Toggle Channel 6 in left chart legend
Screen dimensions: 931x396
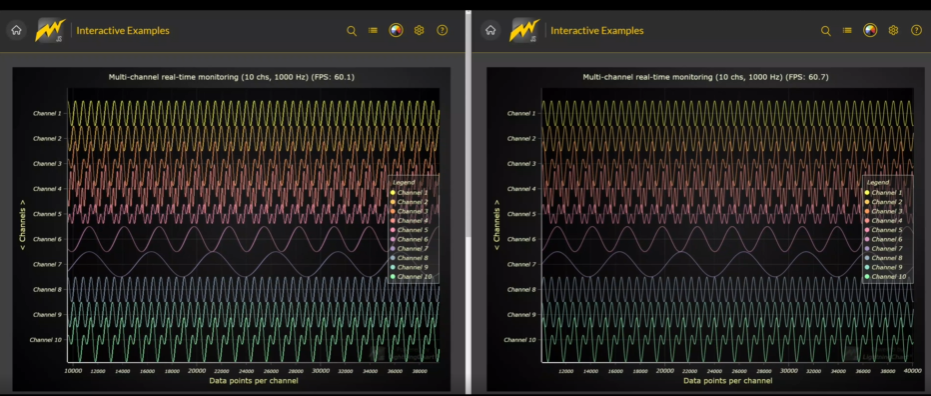tap(410, 239)
